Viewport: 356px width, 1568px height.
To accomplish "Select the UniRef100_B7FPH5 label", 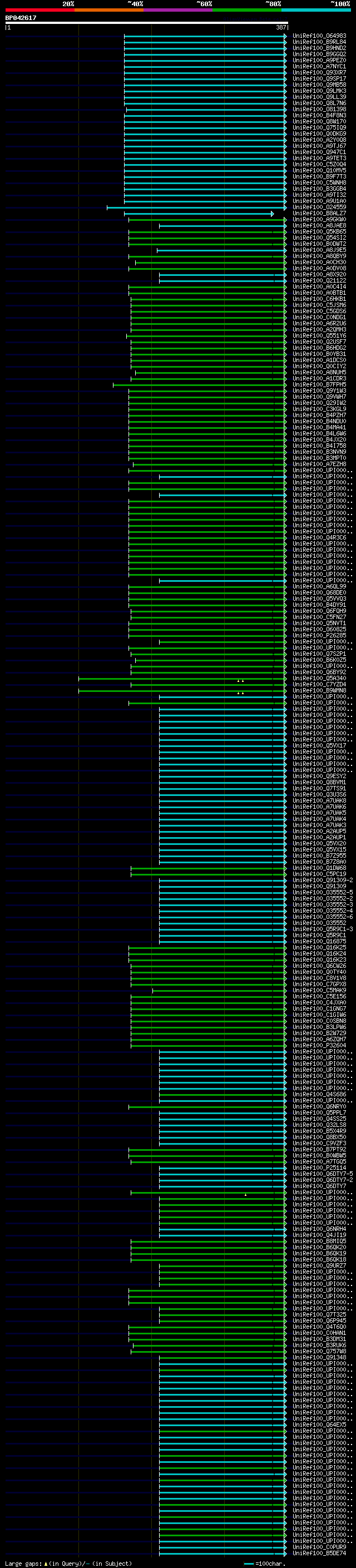I will (x=319, y=385).
